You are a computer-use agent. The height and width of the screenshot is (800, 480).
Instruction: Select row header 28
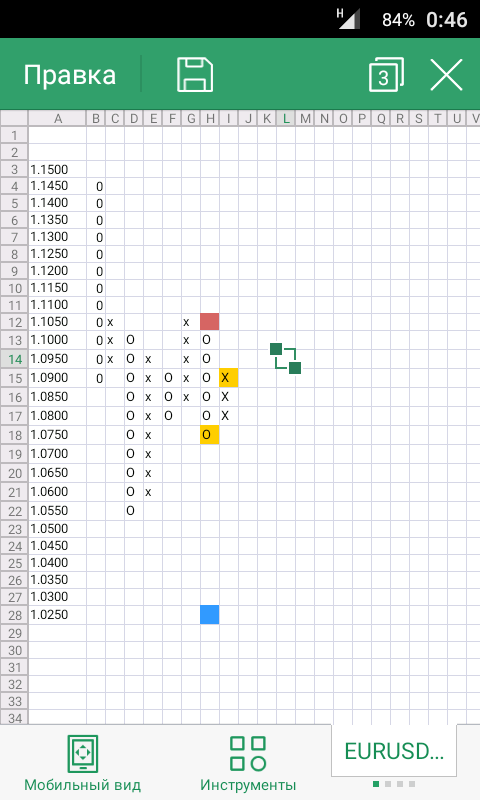[14, 615]
